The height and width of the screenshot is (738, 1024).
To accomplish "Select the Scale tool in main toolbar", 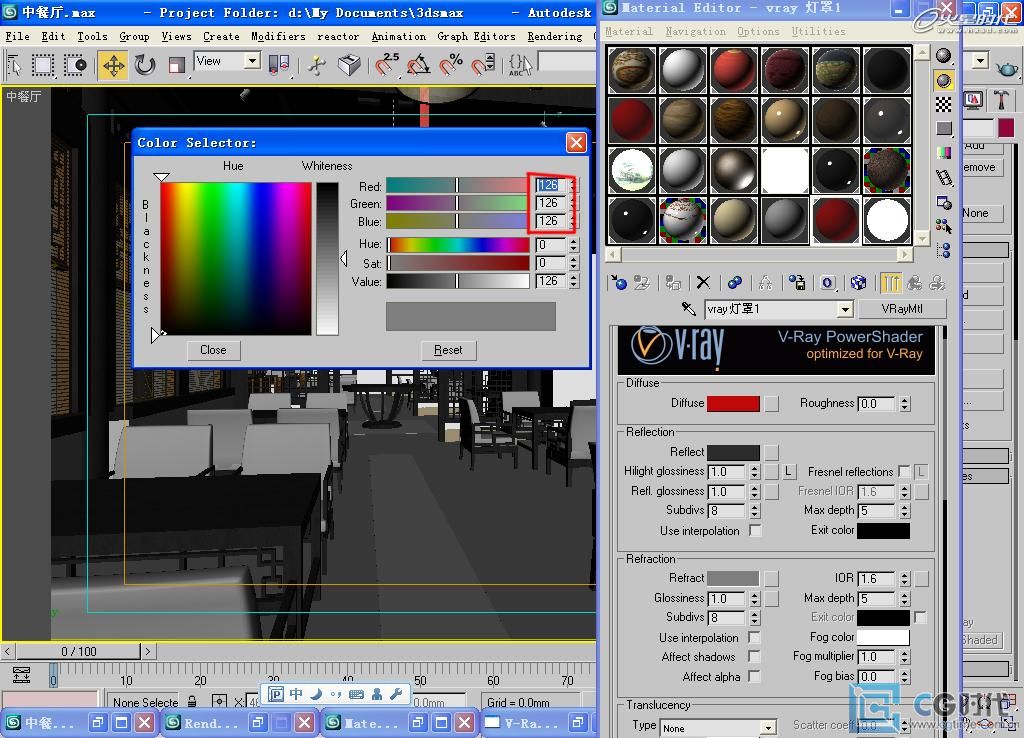I will click(176, 65).
